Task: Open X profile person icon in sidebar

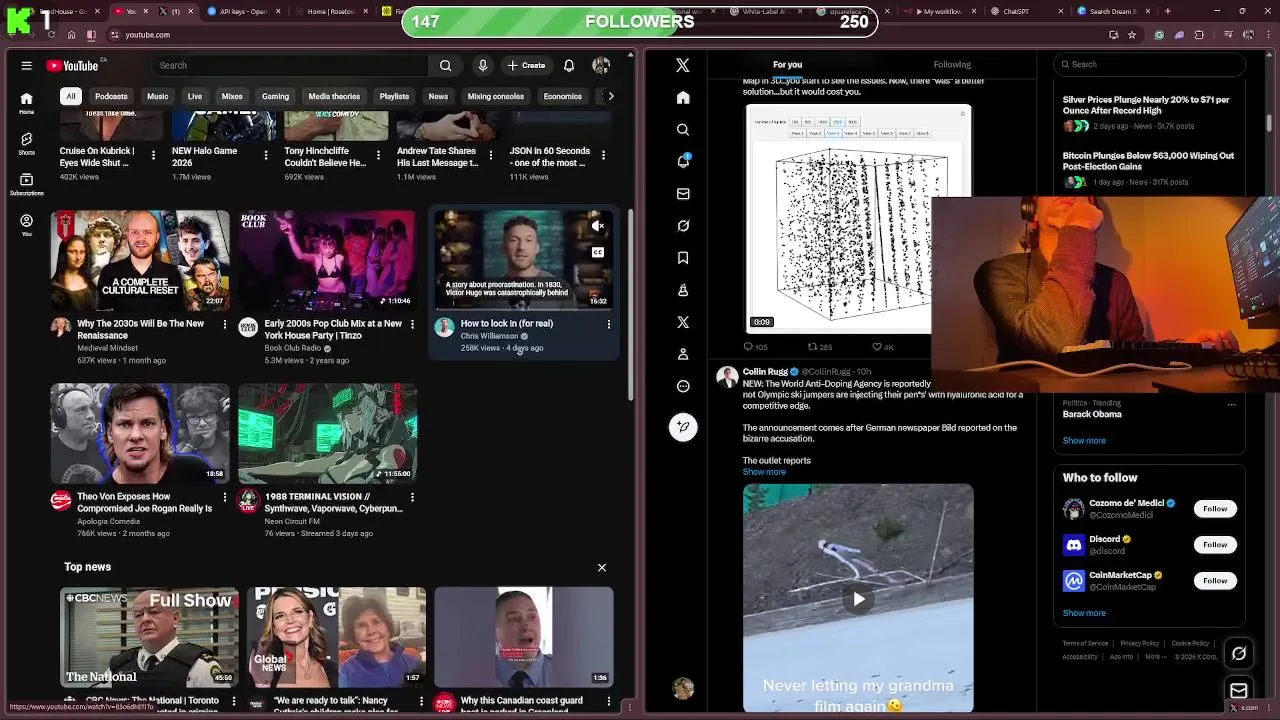Action: pyautogui.click(x=683, y=354)
